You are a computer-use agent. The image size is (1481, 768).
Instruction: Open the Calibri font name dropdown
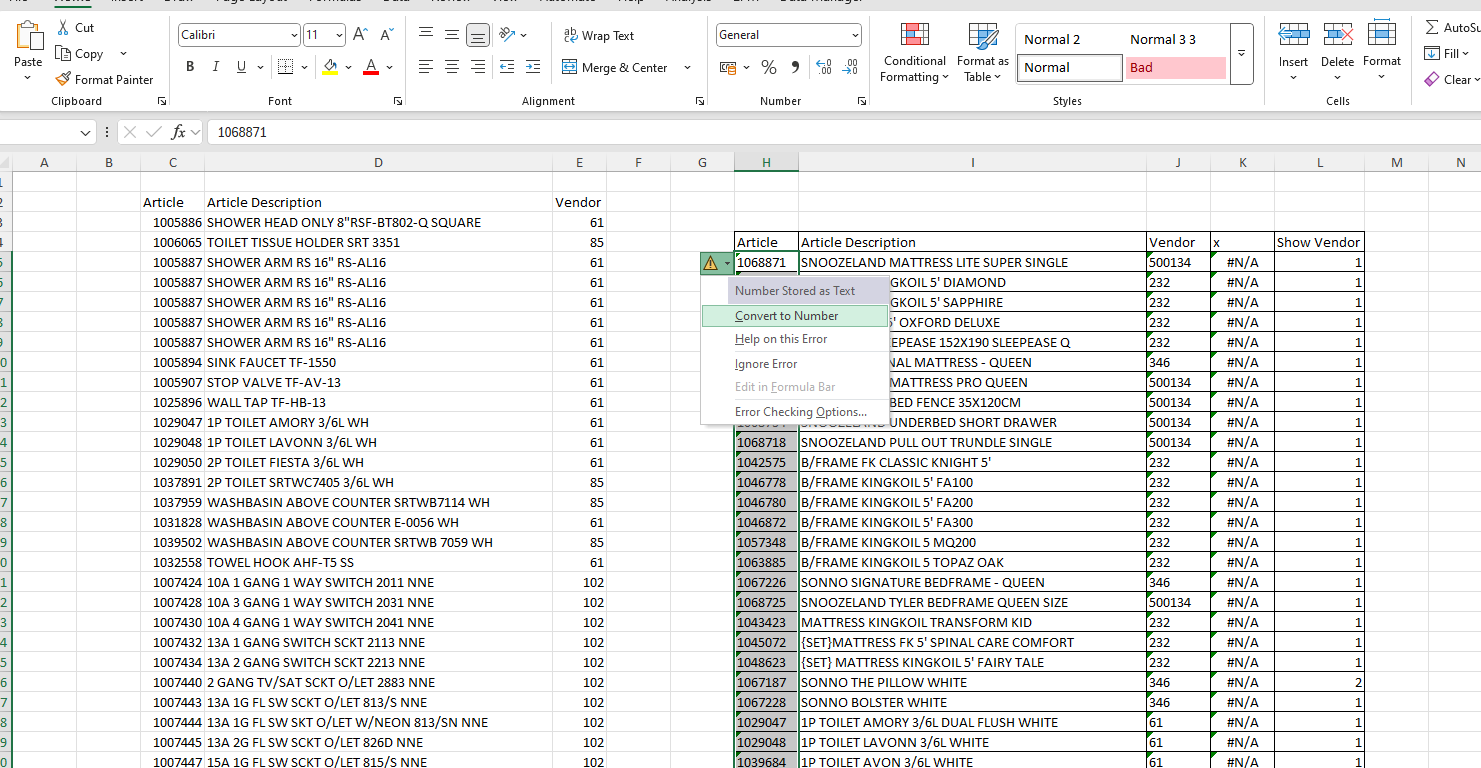point(294,35)
